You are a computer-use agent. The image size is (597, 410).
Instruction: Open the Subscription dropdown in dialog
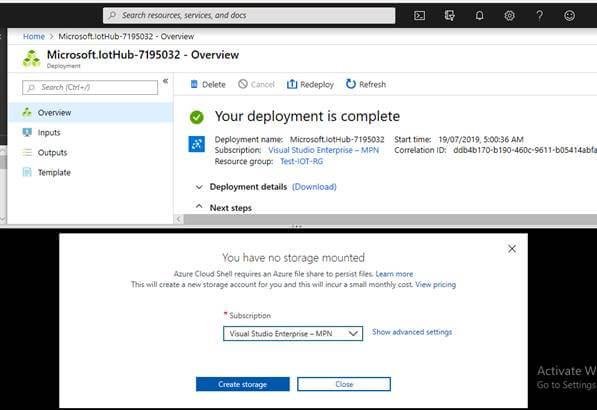(293, 333)
